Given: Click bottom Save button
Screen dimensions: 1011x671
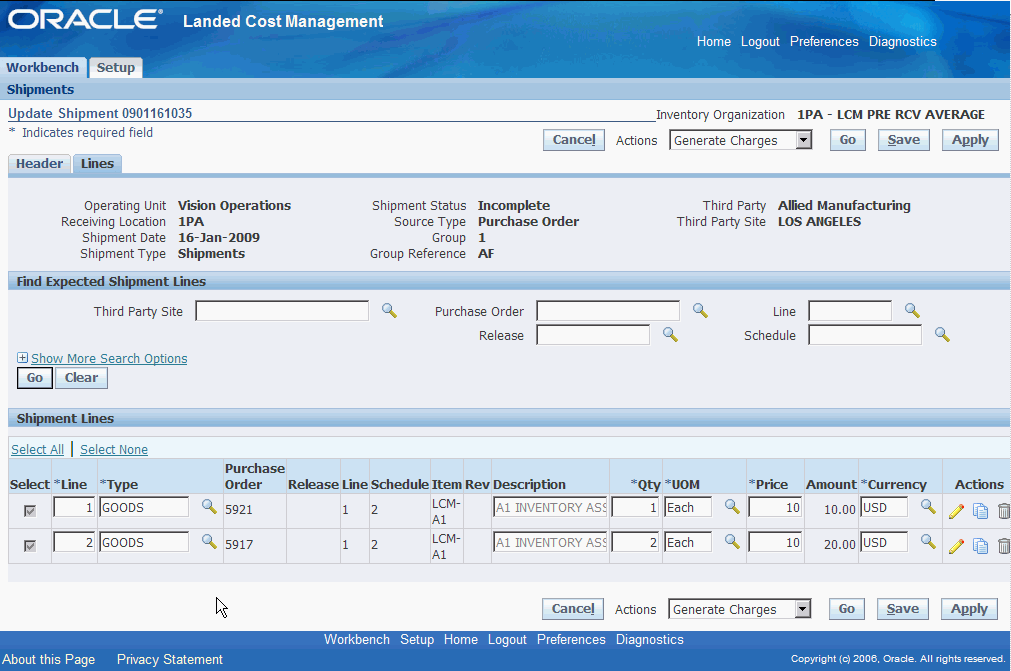Looking at the screenshot, I should [902, 609].
